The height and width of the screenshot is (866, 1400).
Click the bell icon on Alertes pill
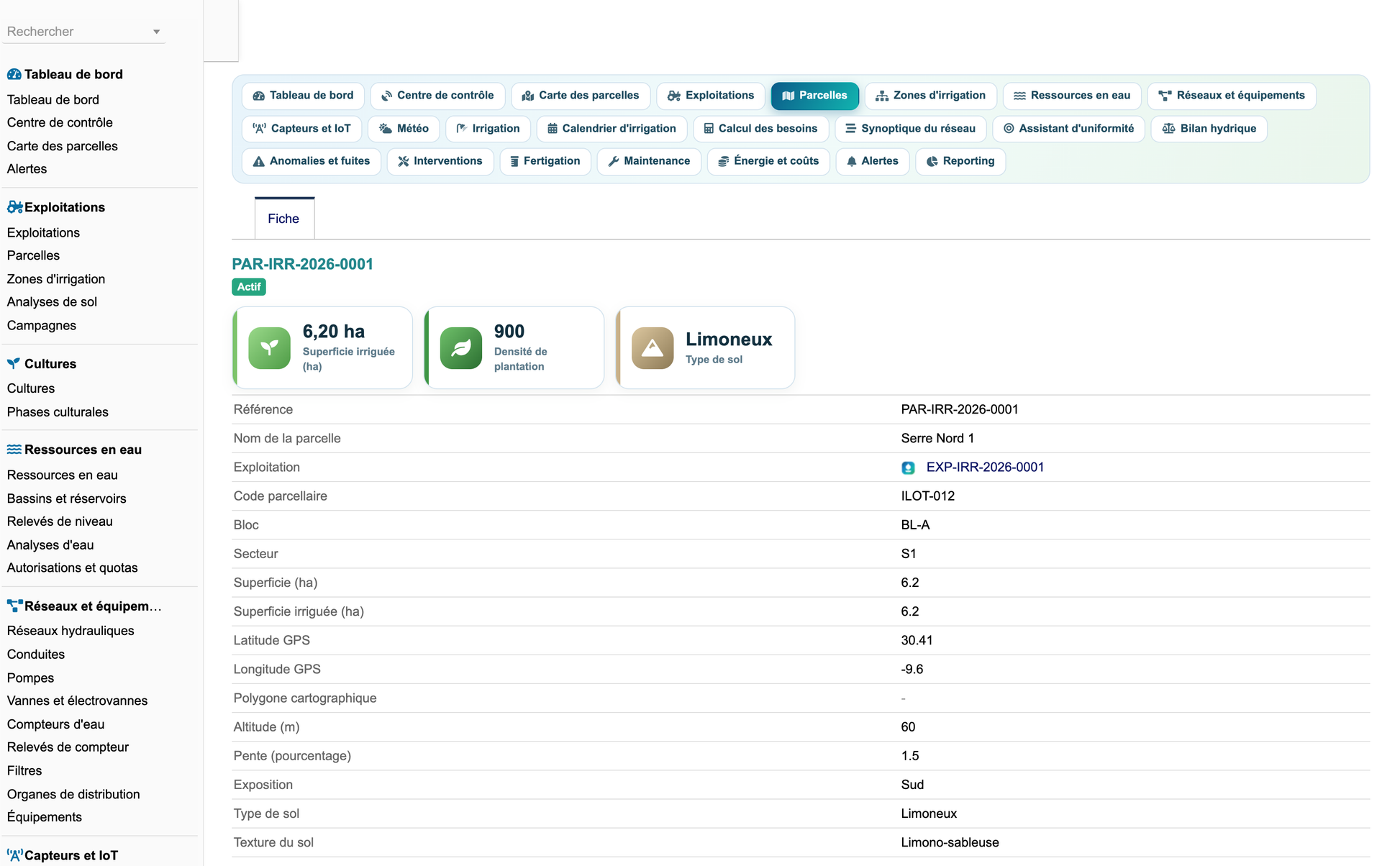(x=852, y=161)
